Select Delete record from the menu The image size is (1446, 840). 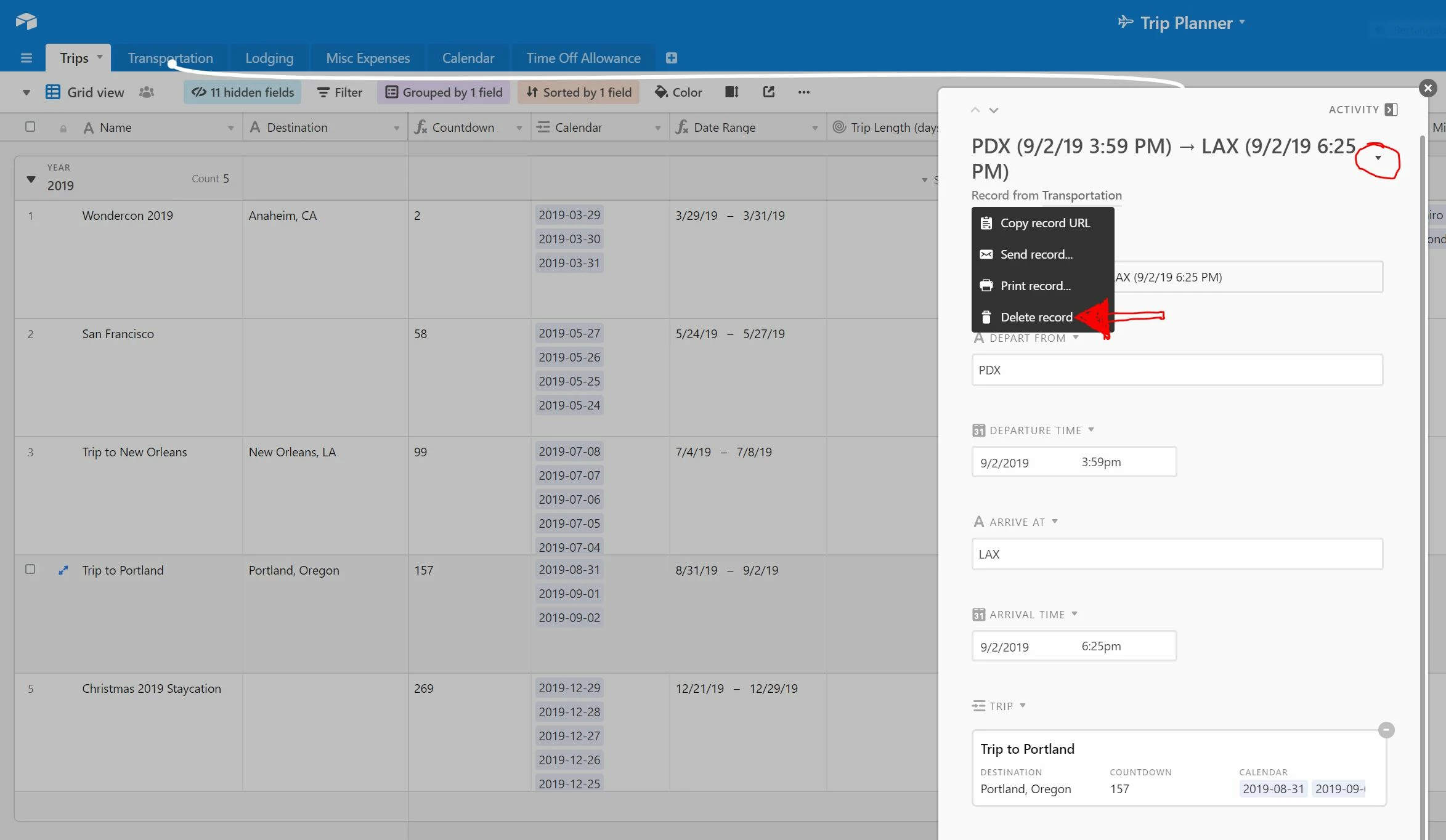tap(1036, 317)
